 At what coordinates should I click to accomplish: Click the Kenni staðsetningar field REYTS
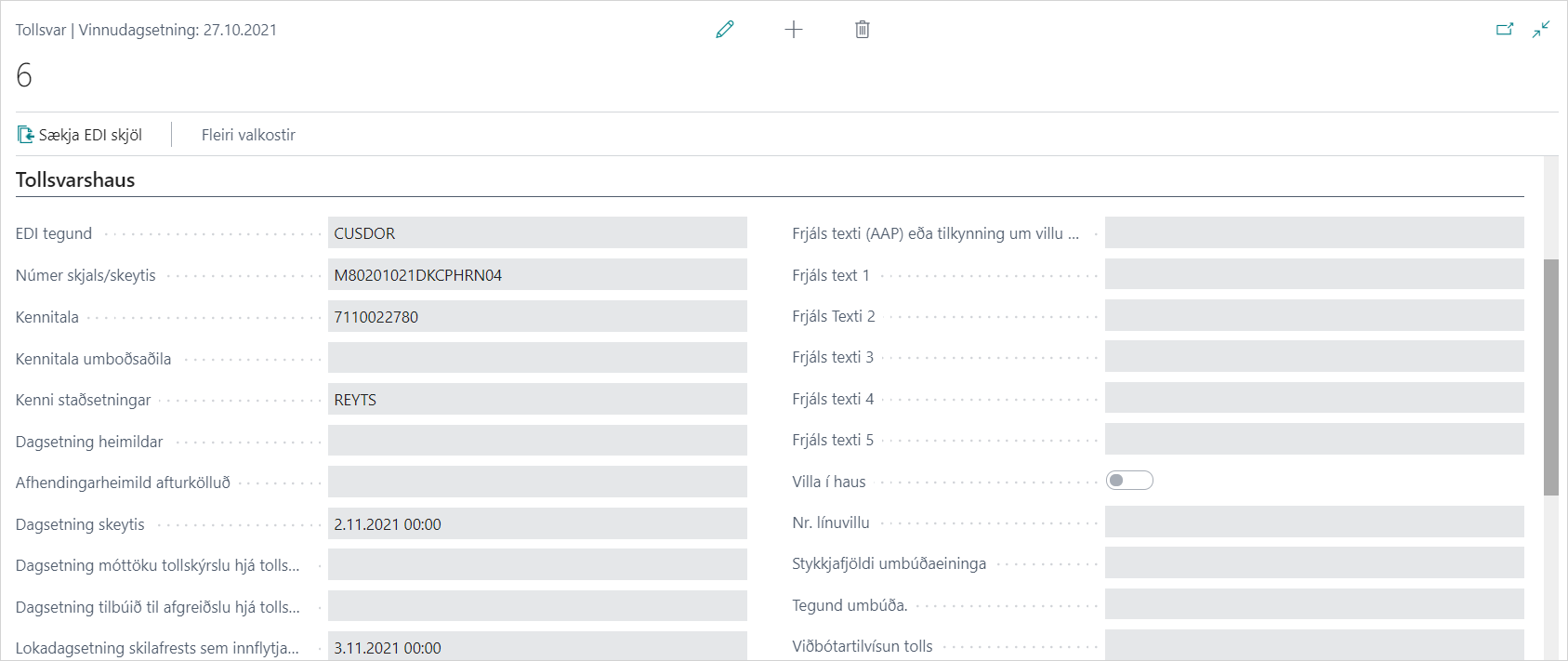(537, 400)
